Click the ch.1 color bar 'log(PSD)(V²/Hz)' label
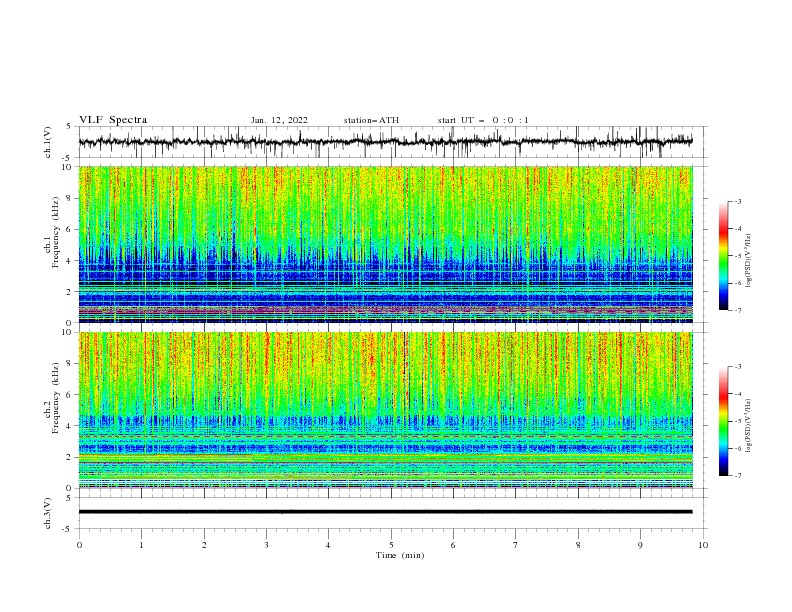 pyautogui.click(x=749, y=261)
